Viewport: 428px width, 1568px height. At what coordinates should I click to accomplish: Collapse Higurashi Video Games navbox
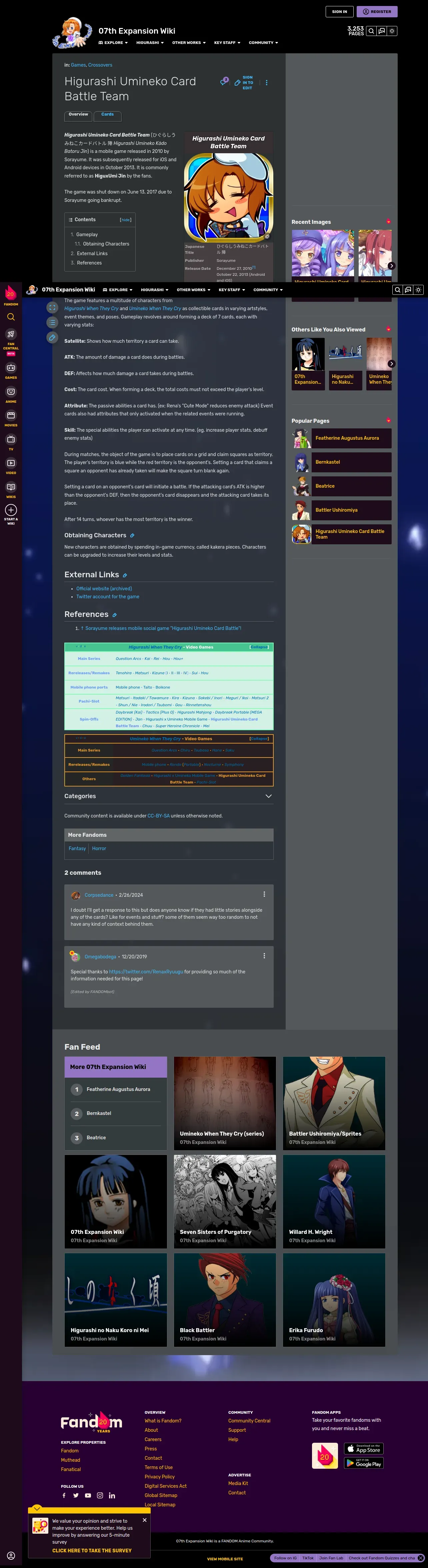(x=259, y=647)
